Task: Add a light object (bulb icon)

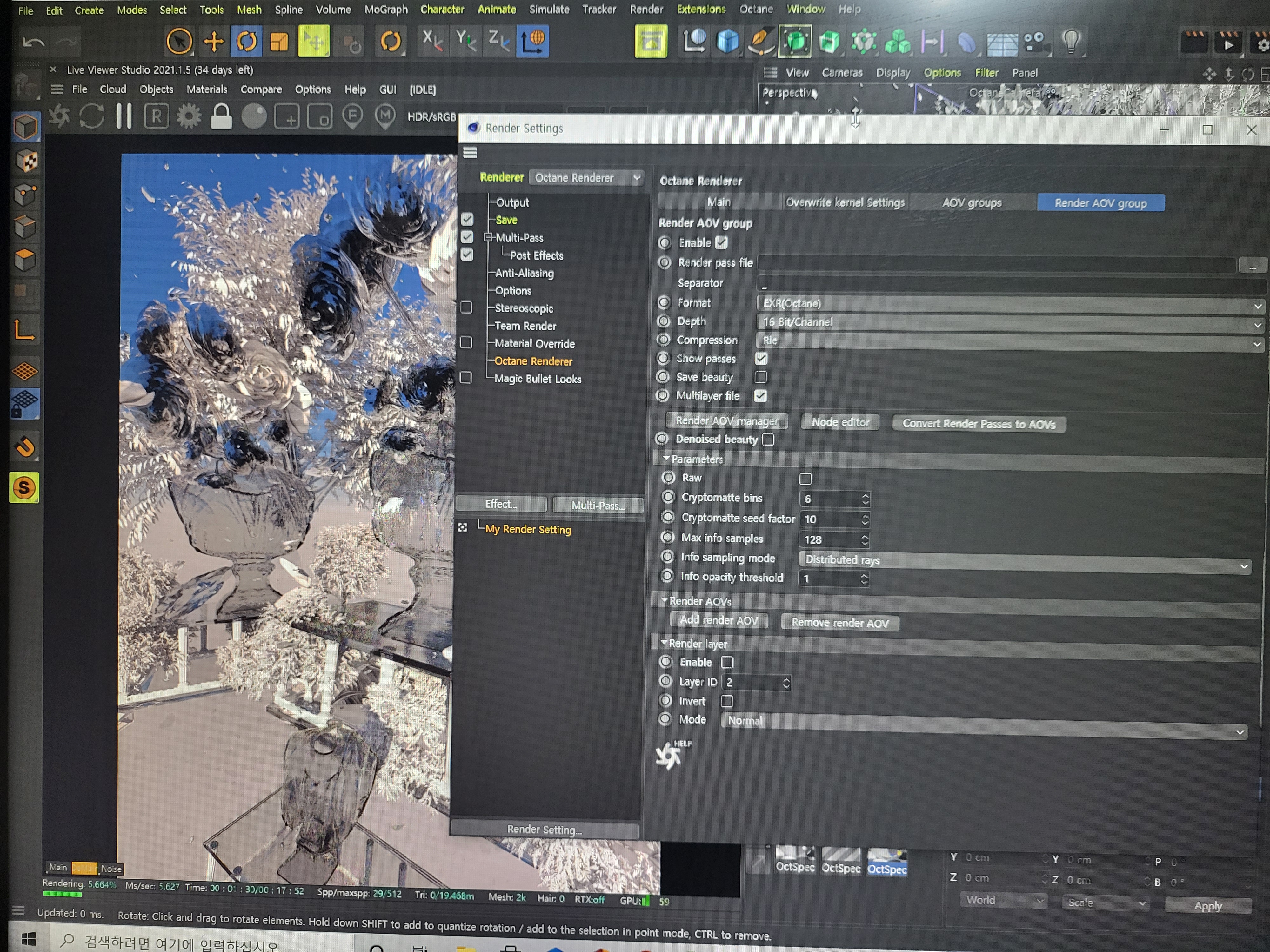Action: 1071,41
